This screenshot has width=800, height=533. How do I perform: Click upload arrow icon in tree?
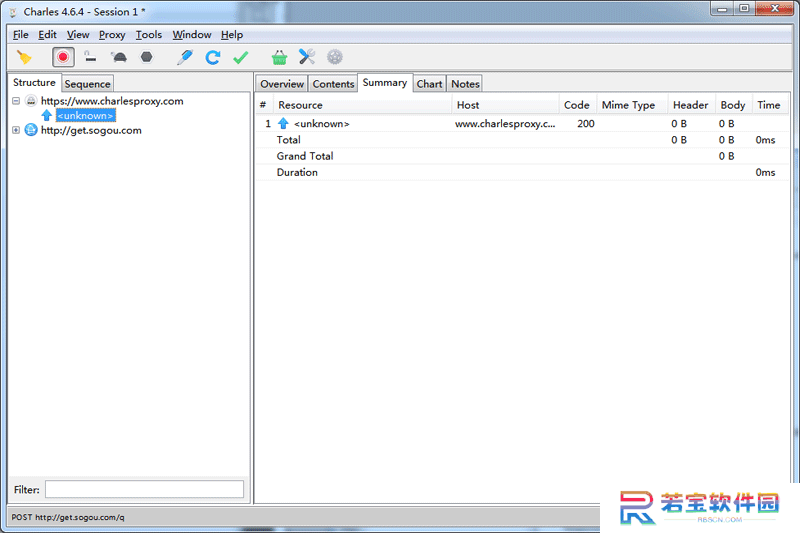pyautogui.click(x=46, y=116)
